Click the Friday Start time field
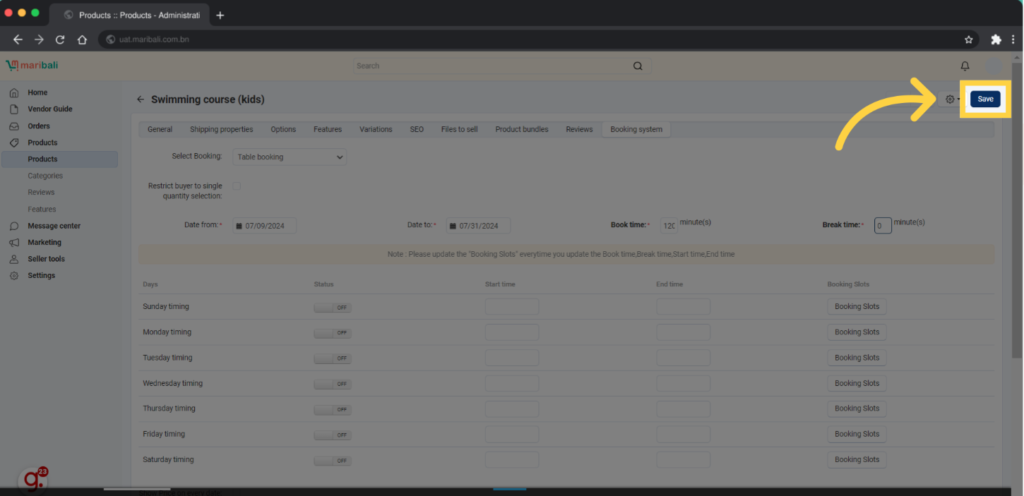The image size is (1024, 496). coord(511,434)
